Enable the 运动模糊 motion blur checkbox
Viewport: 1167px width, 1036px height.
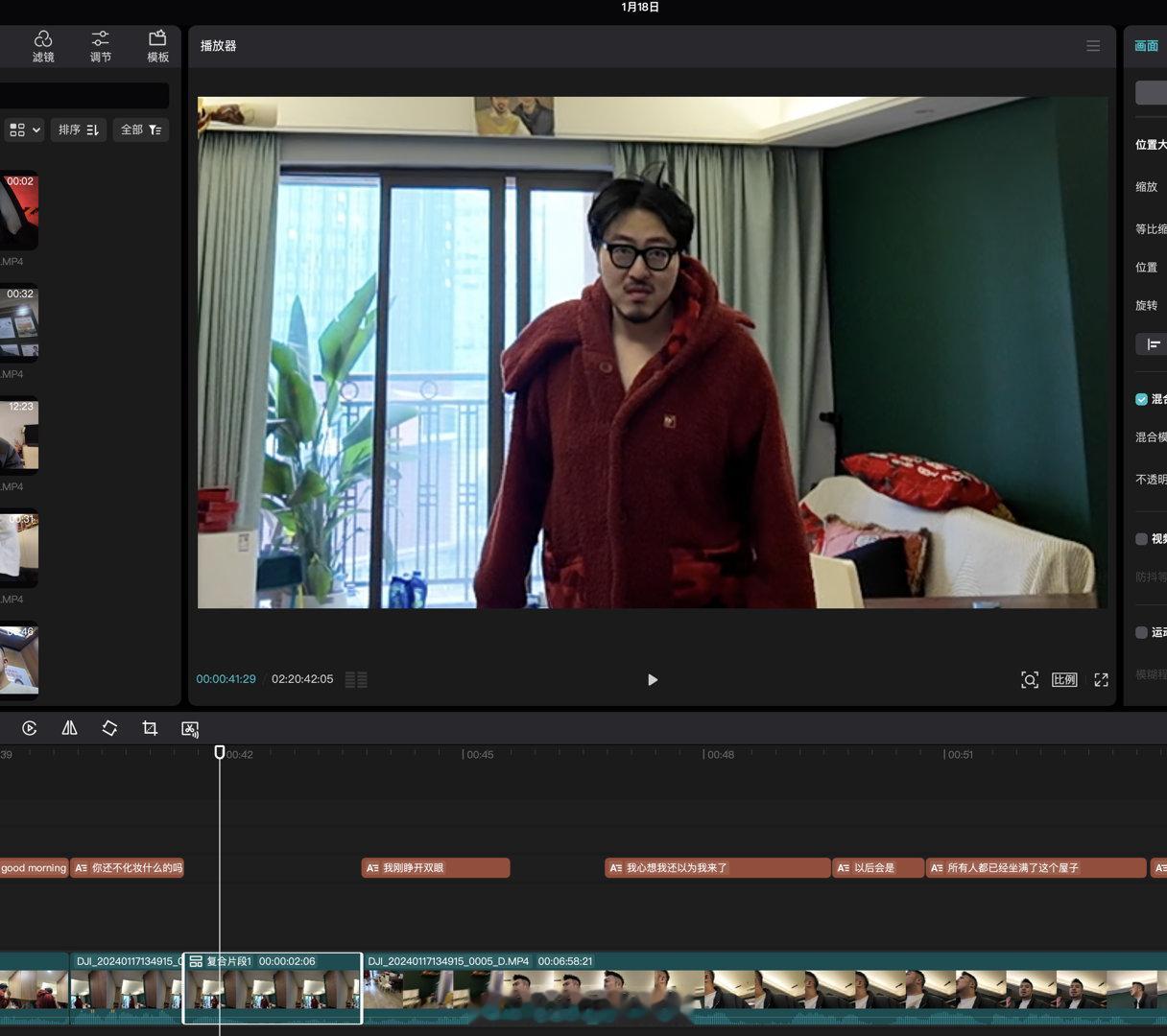1141,632
